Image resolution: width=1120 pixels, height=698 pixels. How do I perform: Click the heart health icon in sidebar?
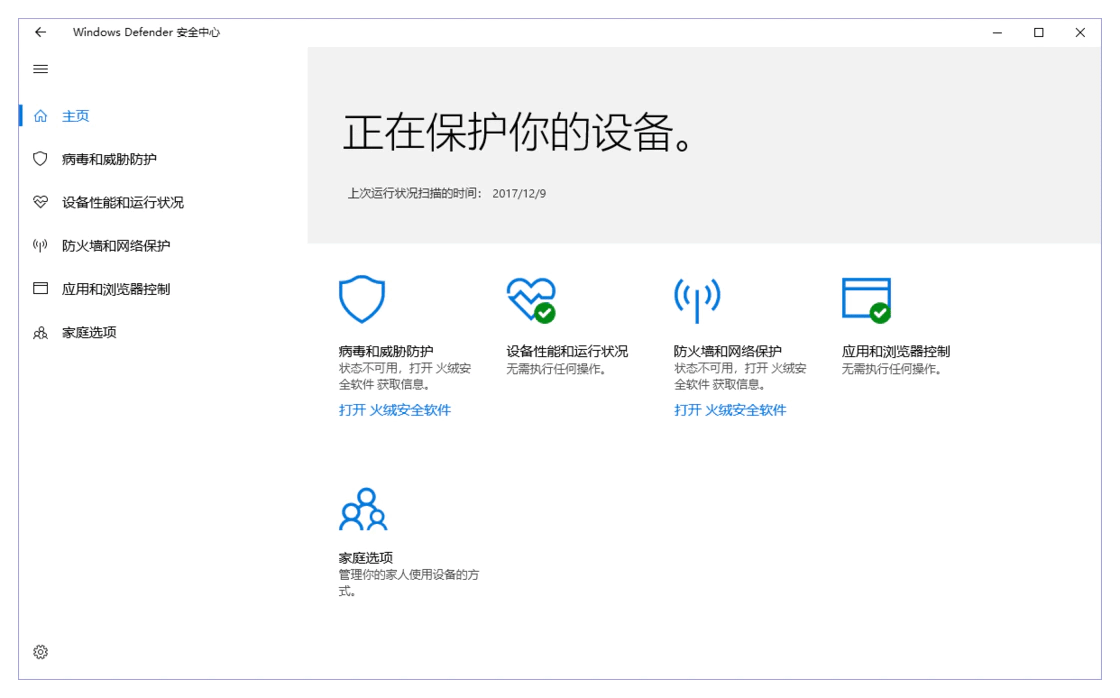point(41,202)
